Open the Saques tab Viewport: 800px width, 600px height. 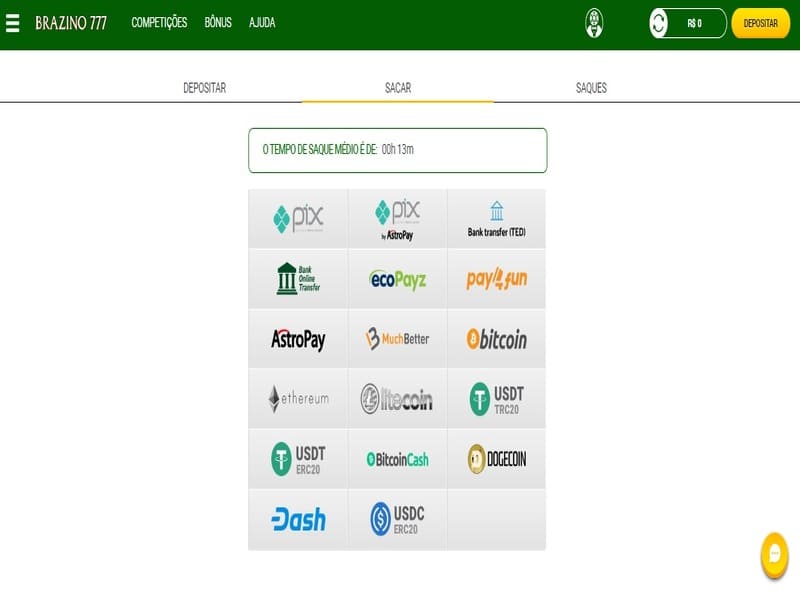click(x=591, y=88)
